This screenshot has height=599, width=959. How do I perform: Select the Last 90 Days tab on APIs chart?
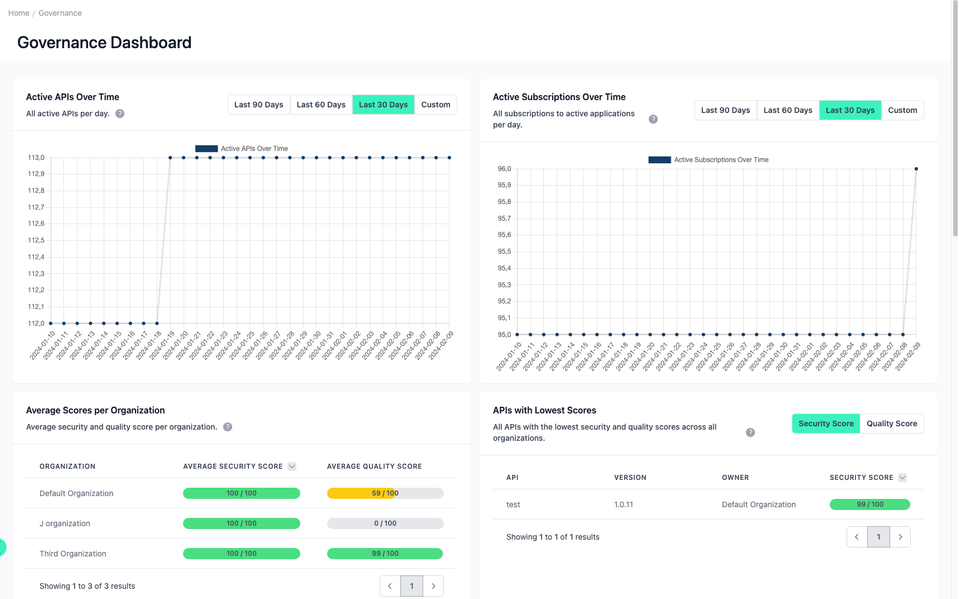pos(258,103)
